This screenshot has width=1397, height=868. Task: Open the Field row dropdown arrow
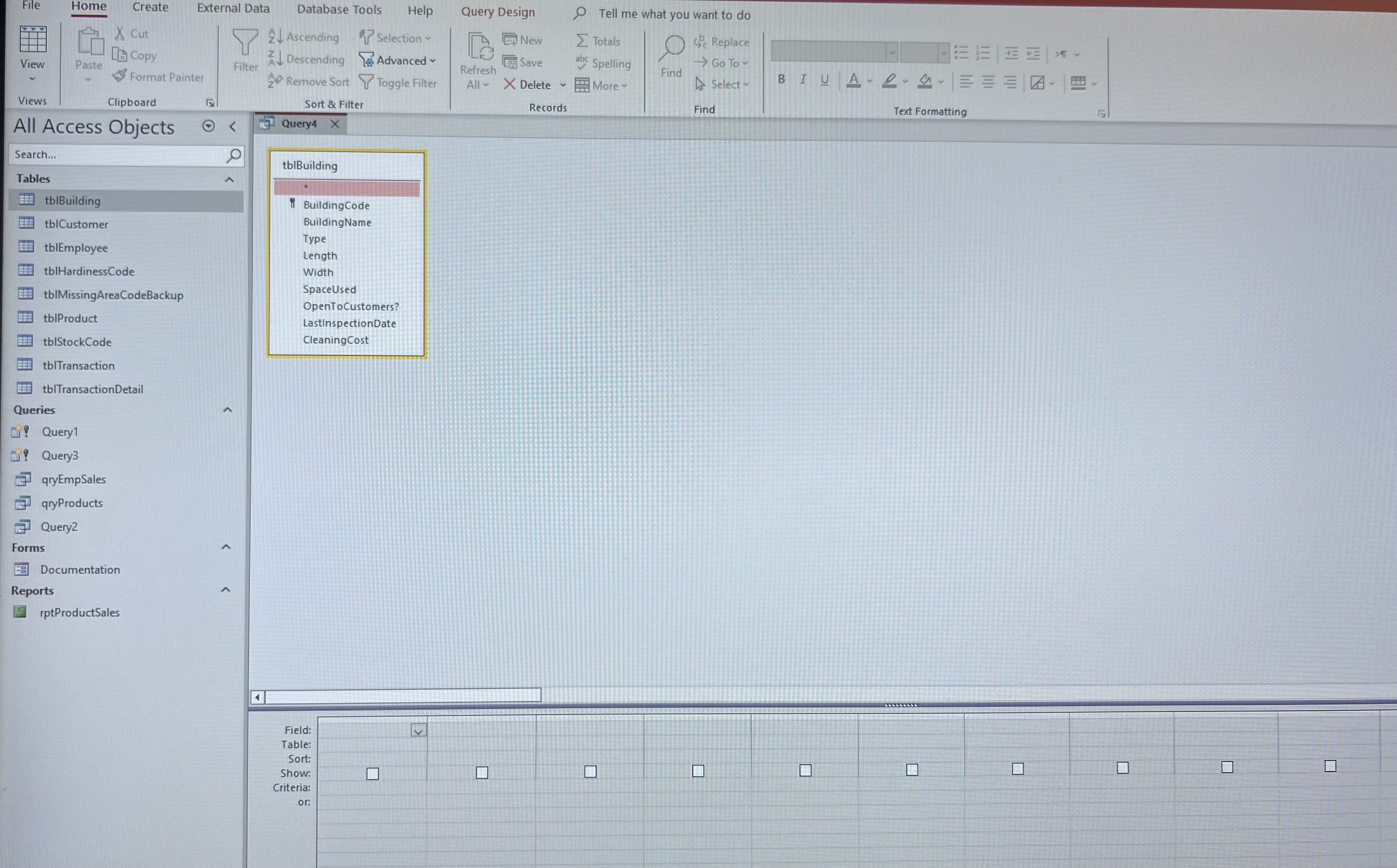point(418,731)
